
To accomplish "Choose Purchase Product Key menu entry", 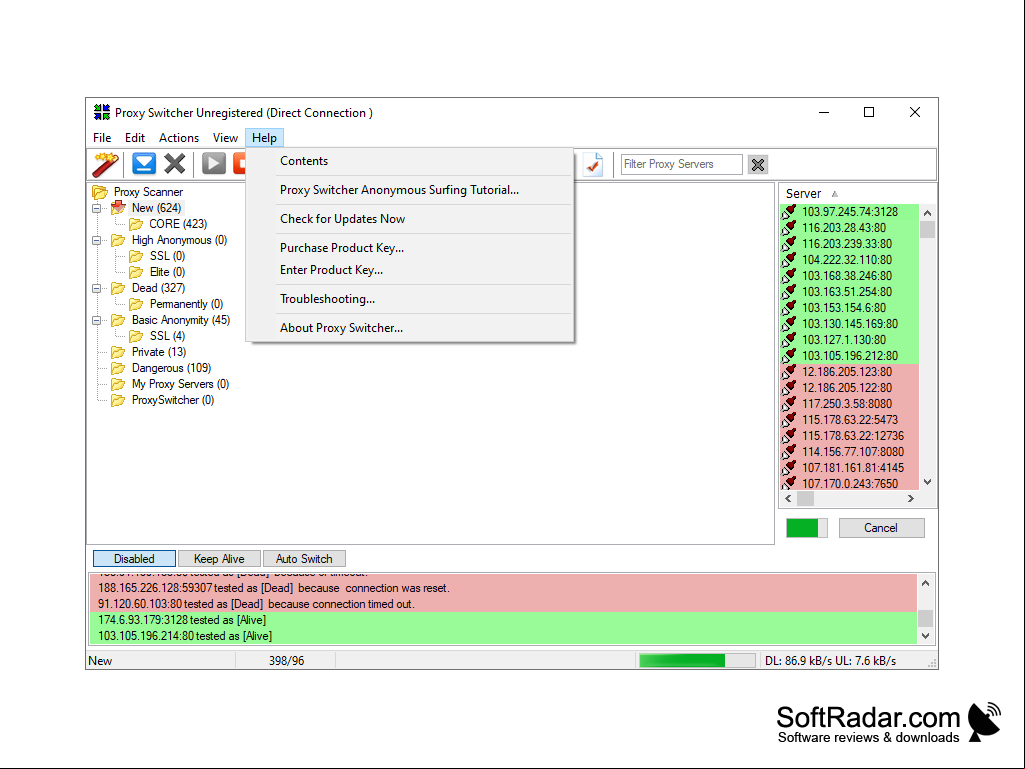I will (x=410, y=248).
